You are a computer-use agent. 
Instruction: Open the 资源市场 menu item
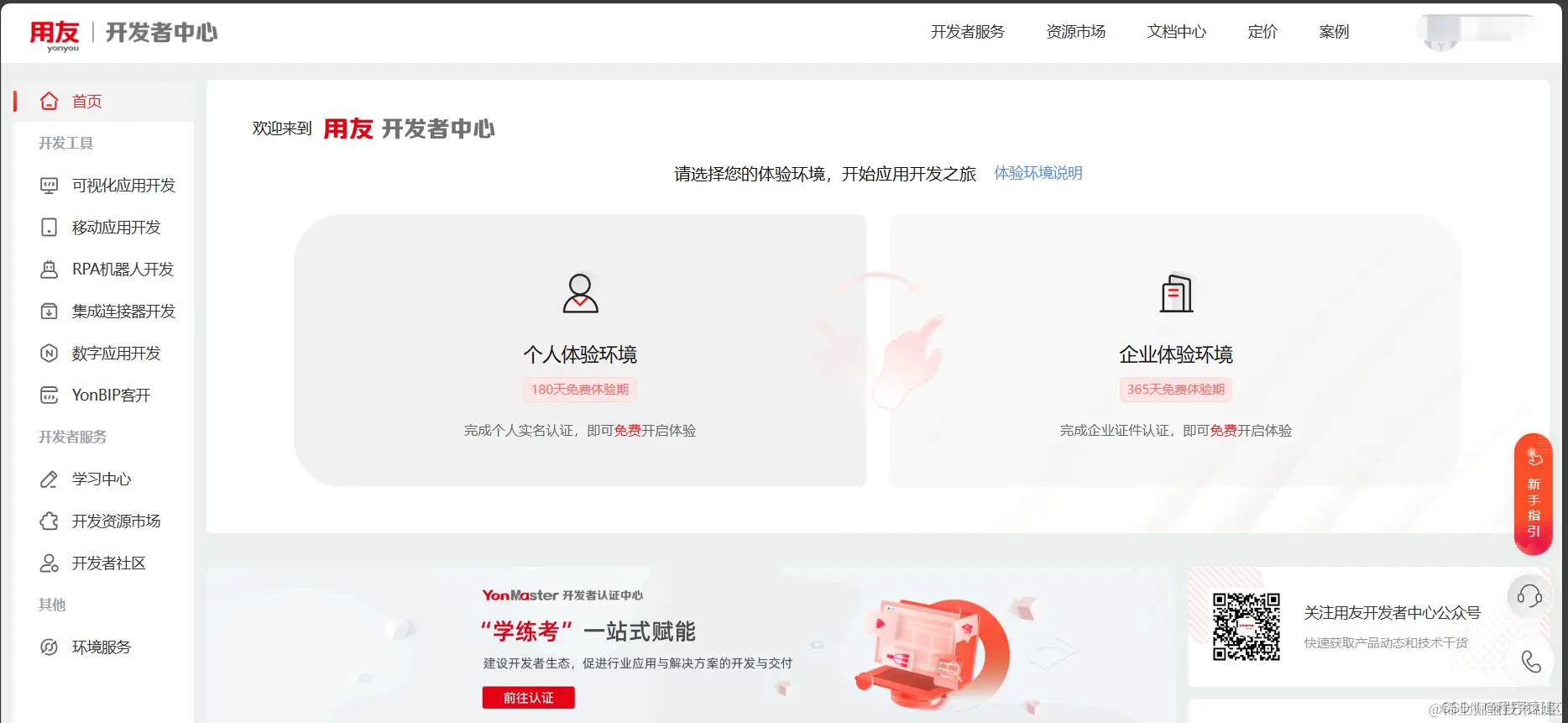pos(1075,32)
